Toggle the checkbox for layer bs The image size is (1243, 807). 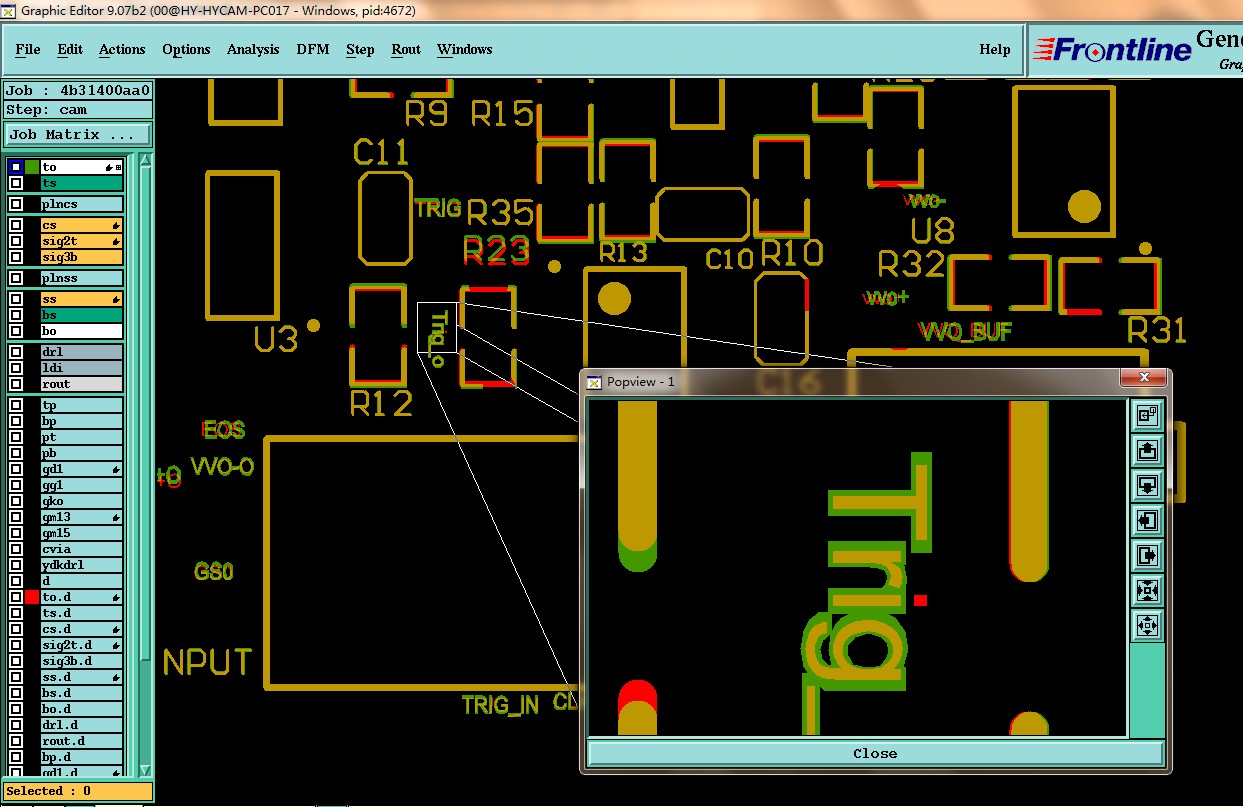click(16, 315)
